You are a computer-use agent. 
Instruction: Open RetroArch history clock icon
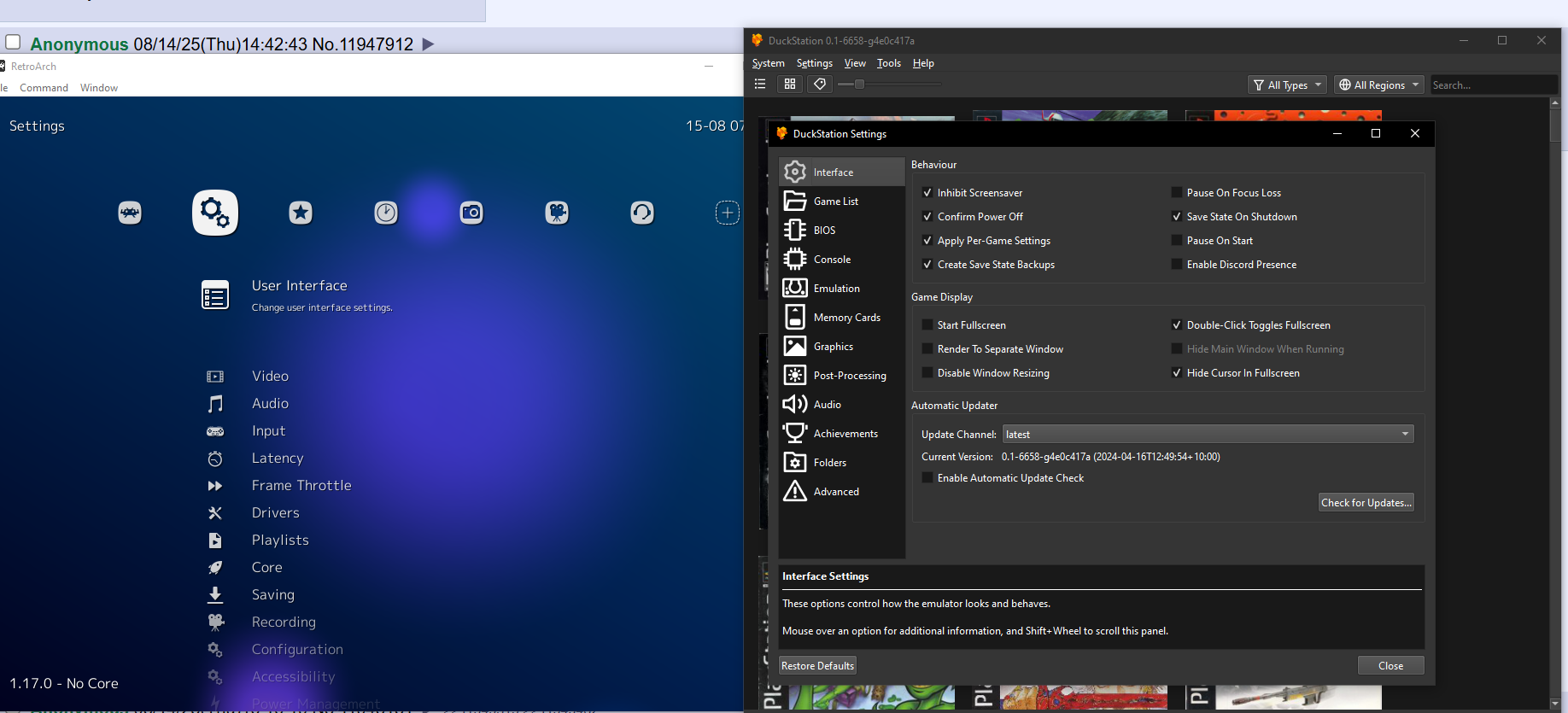point(386,213)
